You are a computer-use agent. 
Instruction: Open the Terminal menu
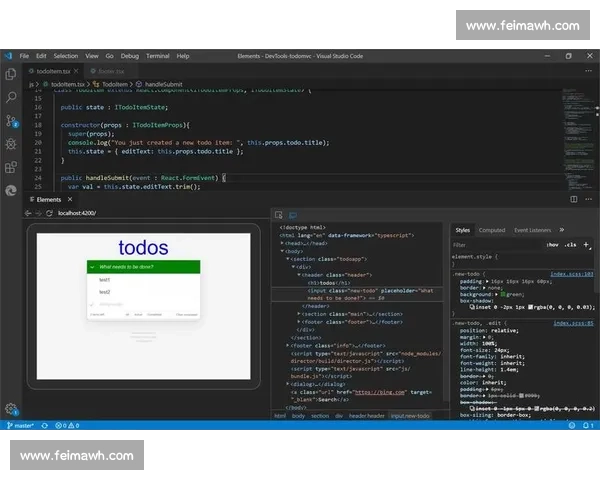coord(158,56)
